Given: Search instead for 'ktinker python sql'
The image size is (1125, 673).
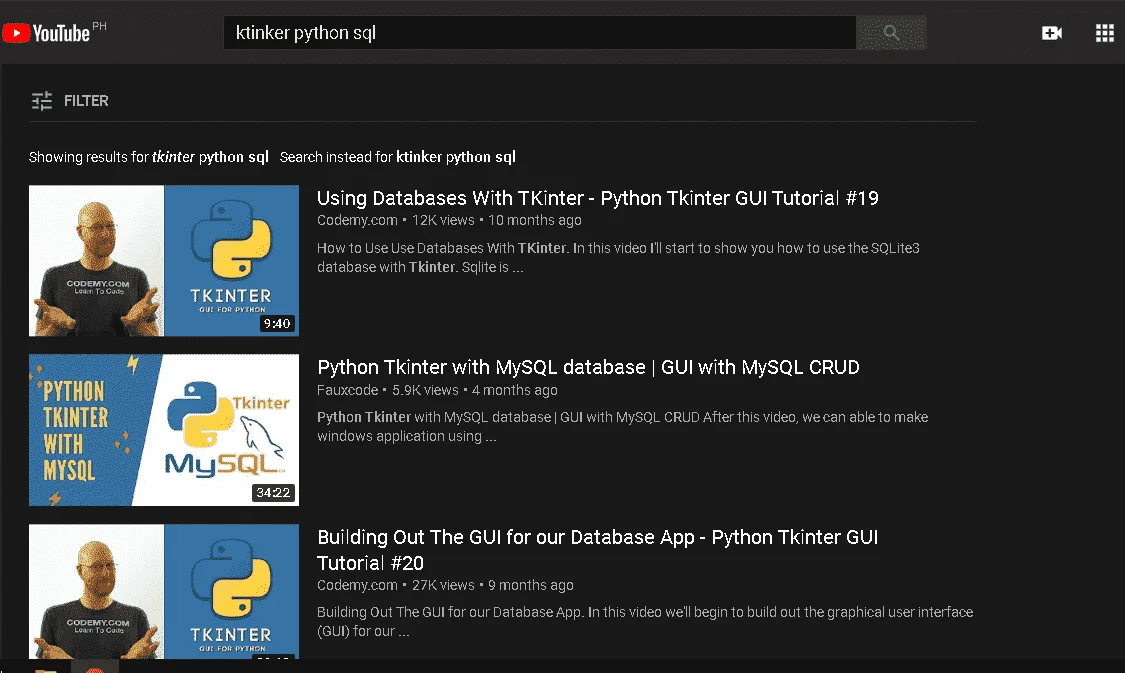Looking at the screenshot, I should point(456,156).
